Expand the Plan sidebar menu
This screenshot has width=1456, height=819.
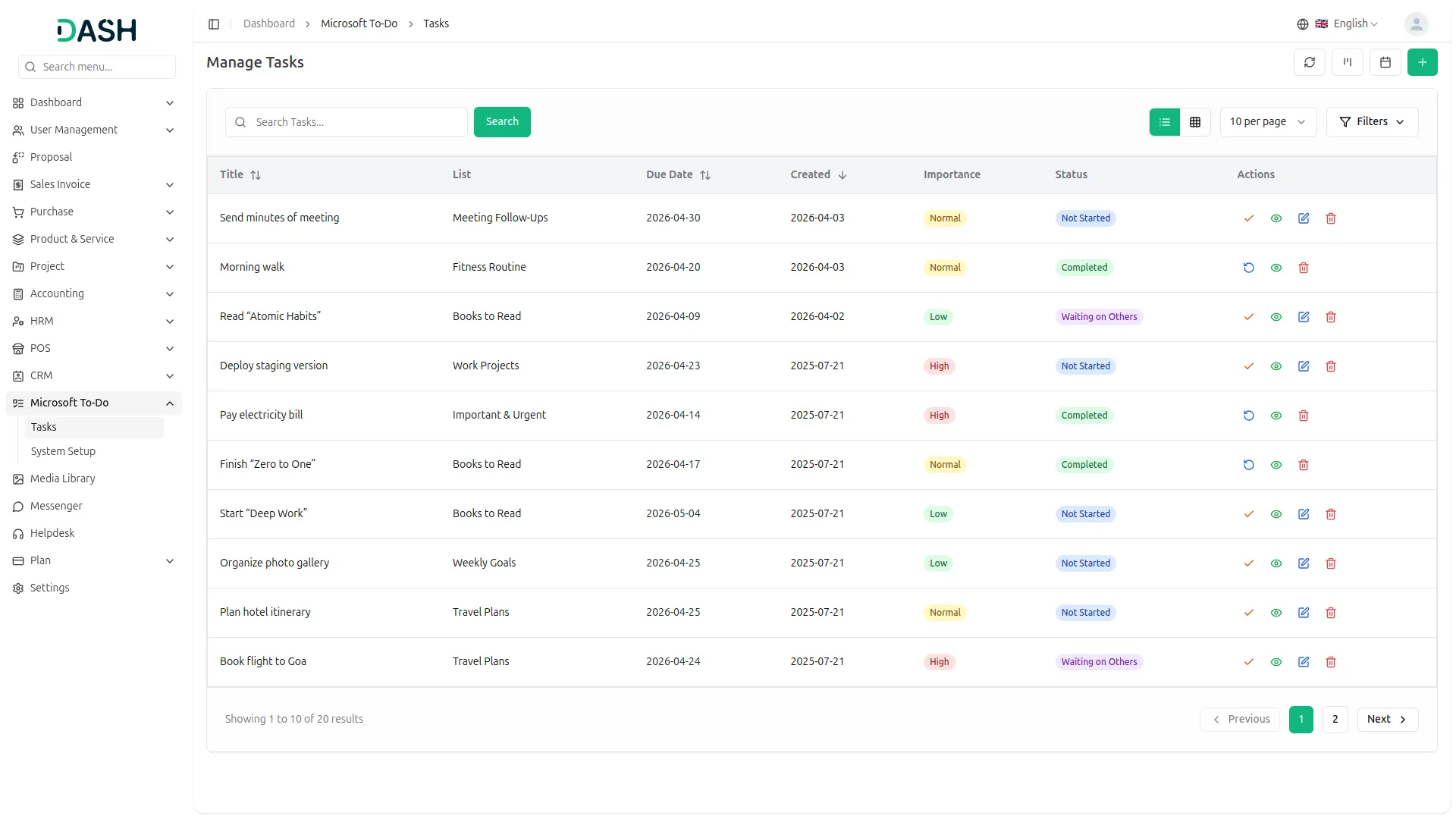[93, 561]
